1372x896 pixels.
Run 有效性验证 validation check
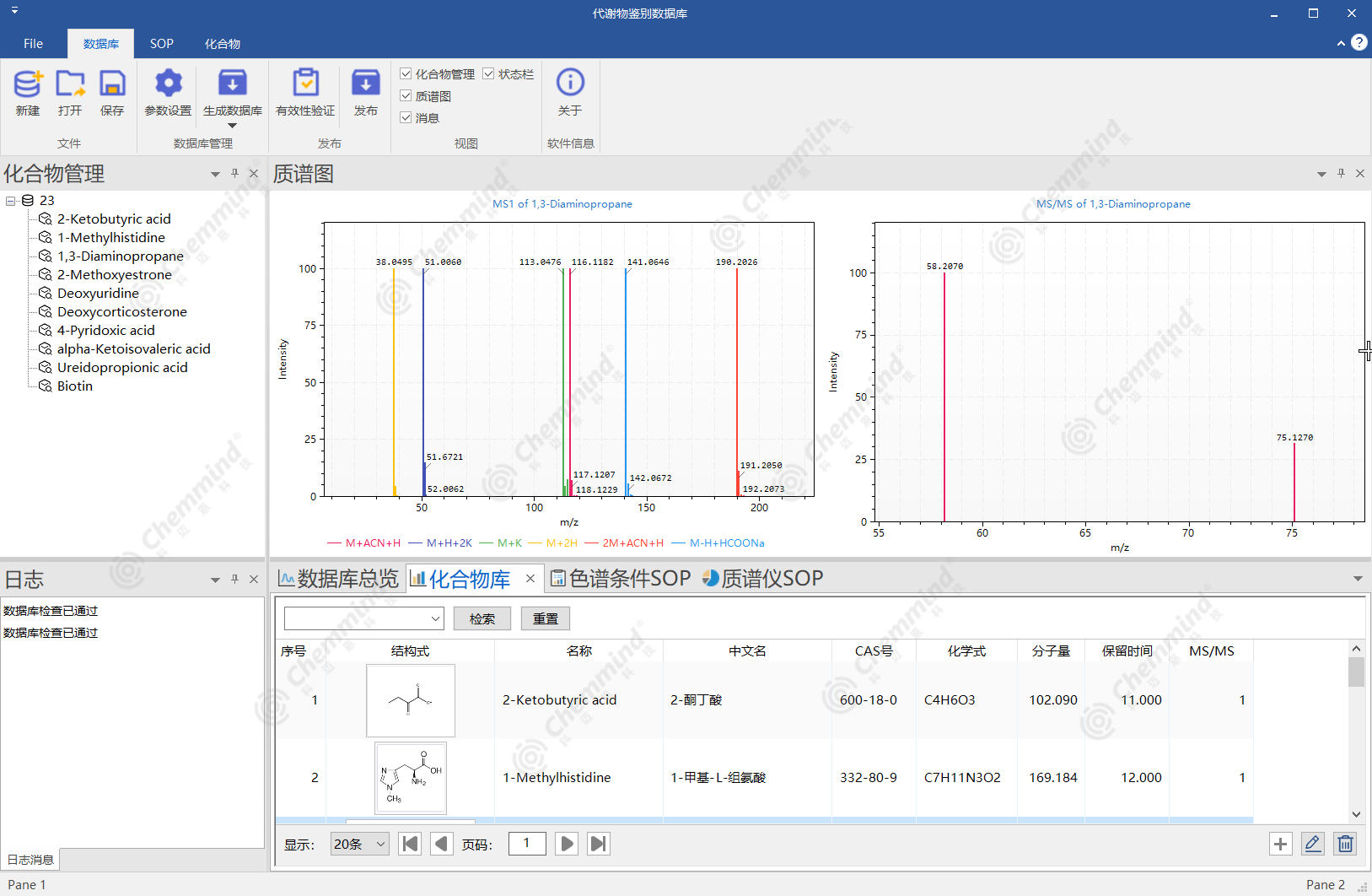click(x=305, y=83)
